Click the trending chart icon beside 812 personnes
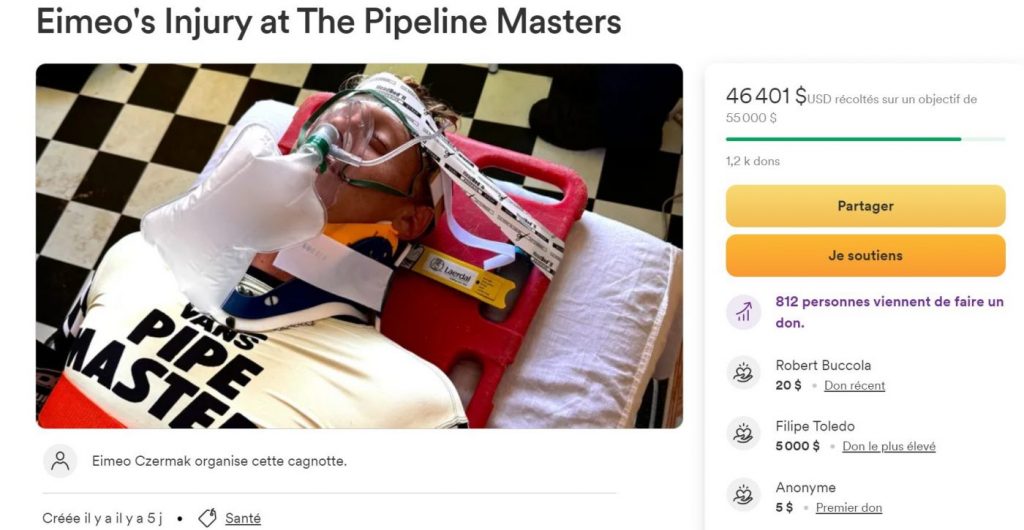 (743, 312)
